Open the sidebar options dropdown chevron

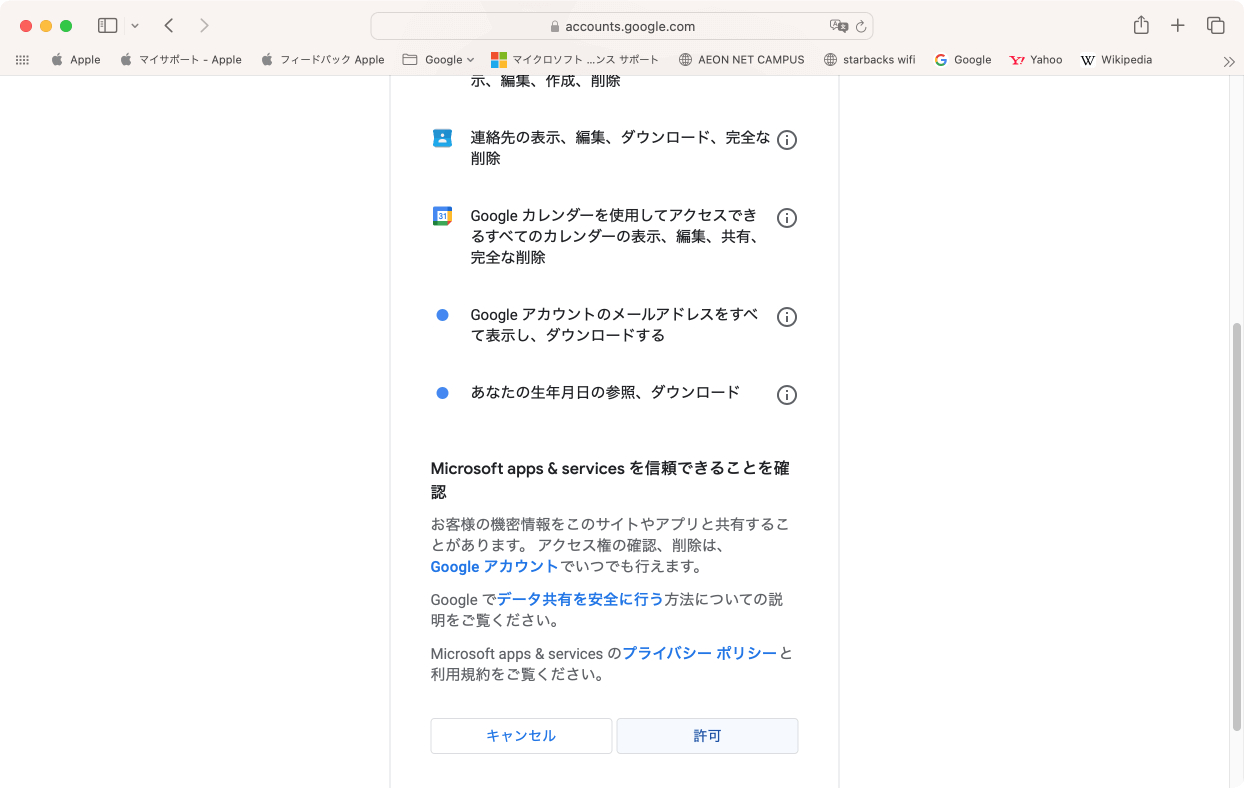pyautogui.click(x=135, y=26)
